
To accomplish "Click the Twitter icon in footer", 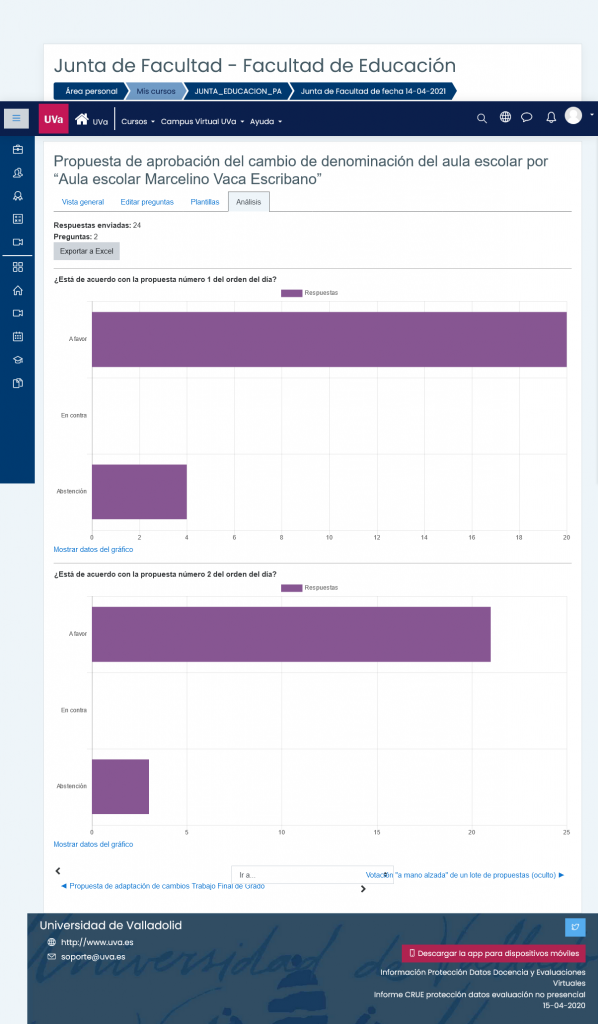I will (575, 927).
